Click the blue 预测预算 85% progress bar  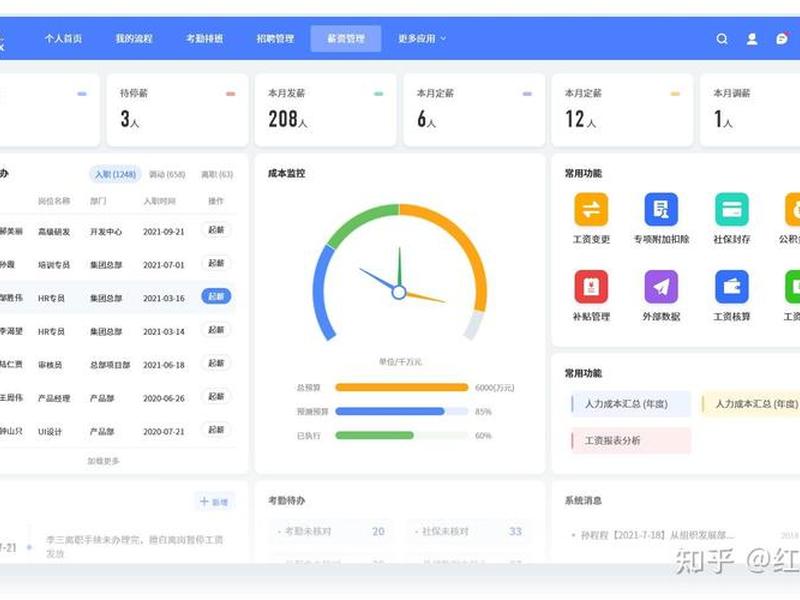point(402,412)
